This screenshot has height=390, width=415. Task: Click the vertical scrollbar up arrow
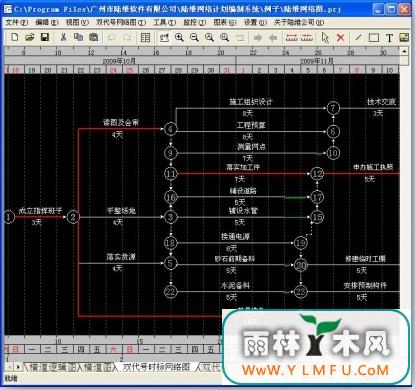click(404, 51)
